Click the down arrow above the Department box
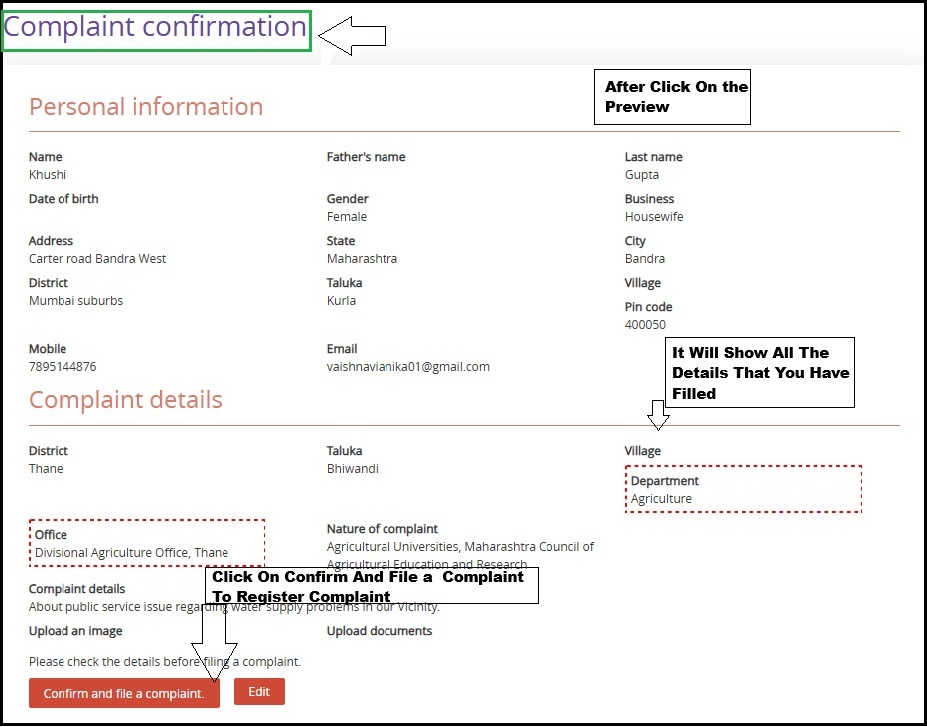927x727 pixels. coord(657,414)
